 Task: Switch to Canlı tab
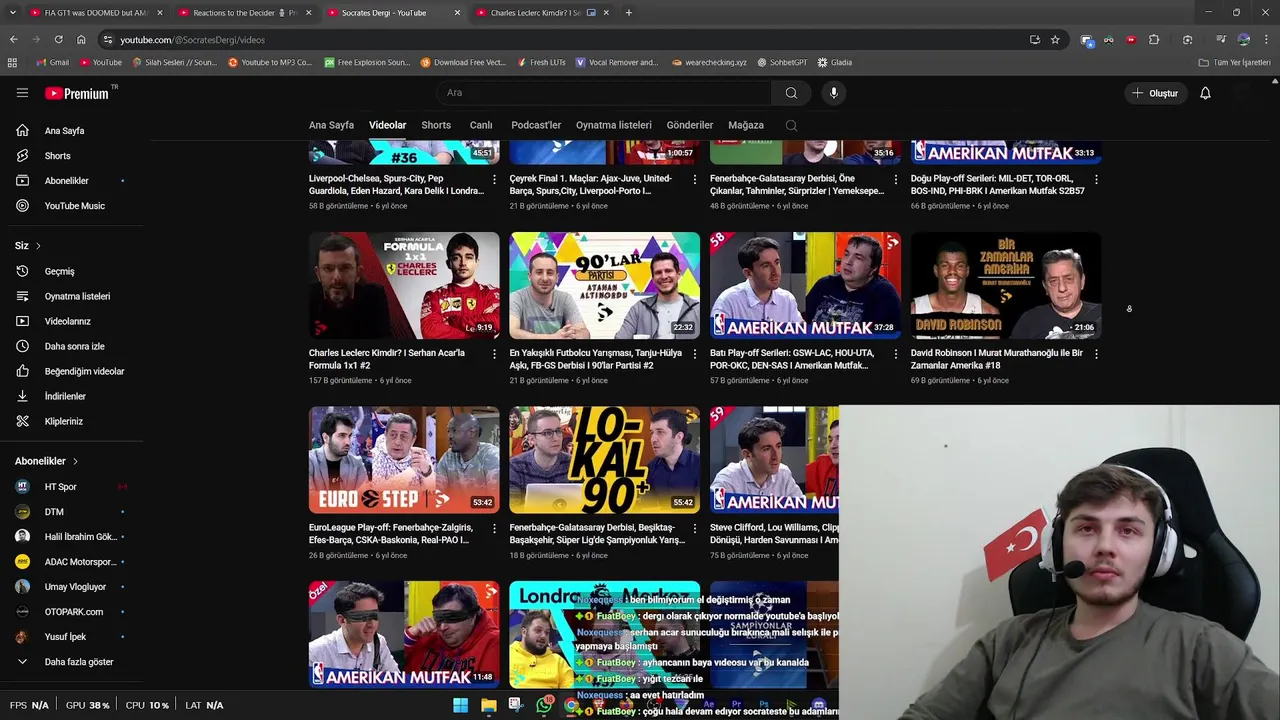[x=481, y=125]
